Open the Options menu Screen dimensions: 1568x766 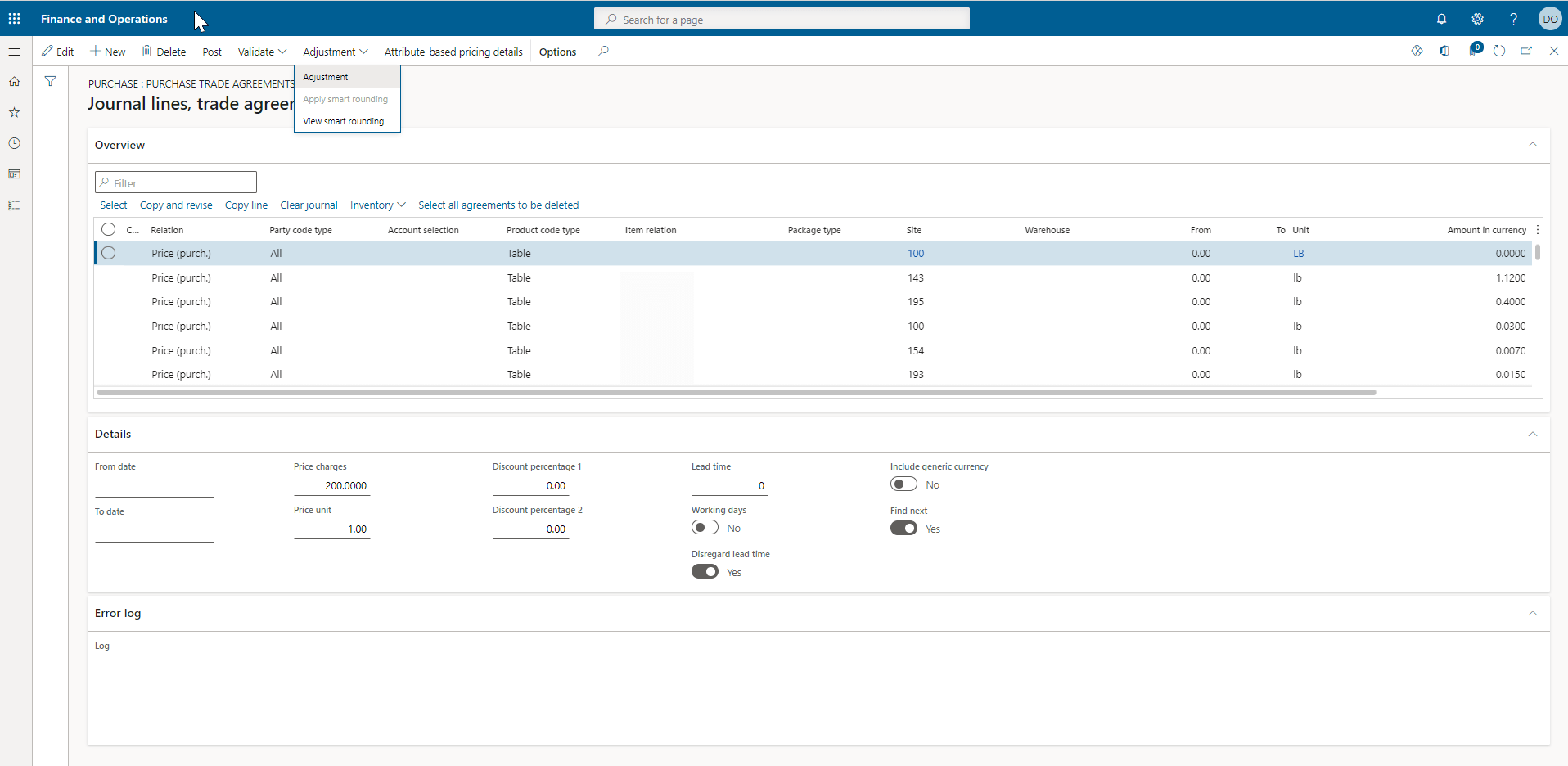click(556, 52)
